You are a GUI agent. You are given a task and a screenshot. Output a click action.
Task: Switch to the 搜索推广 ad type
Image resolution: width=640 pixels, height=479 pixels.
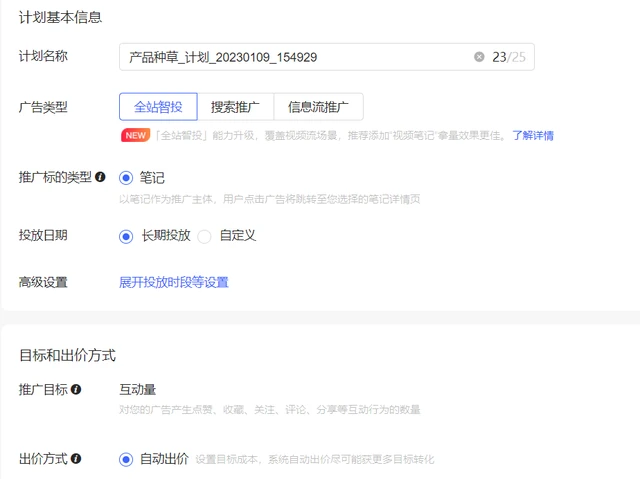(x=235, y=107)
